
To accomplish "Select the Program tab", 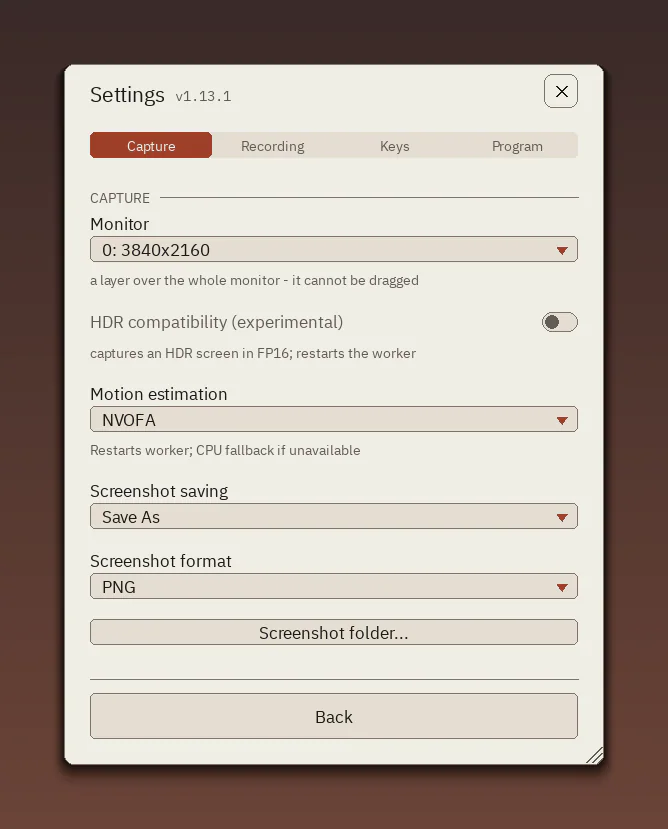I will point(517,145).
